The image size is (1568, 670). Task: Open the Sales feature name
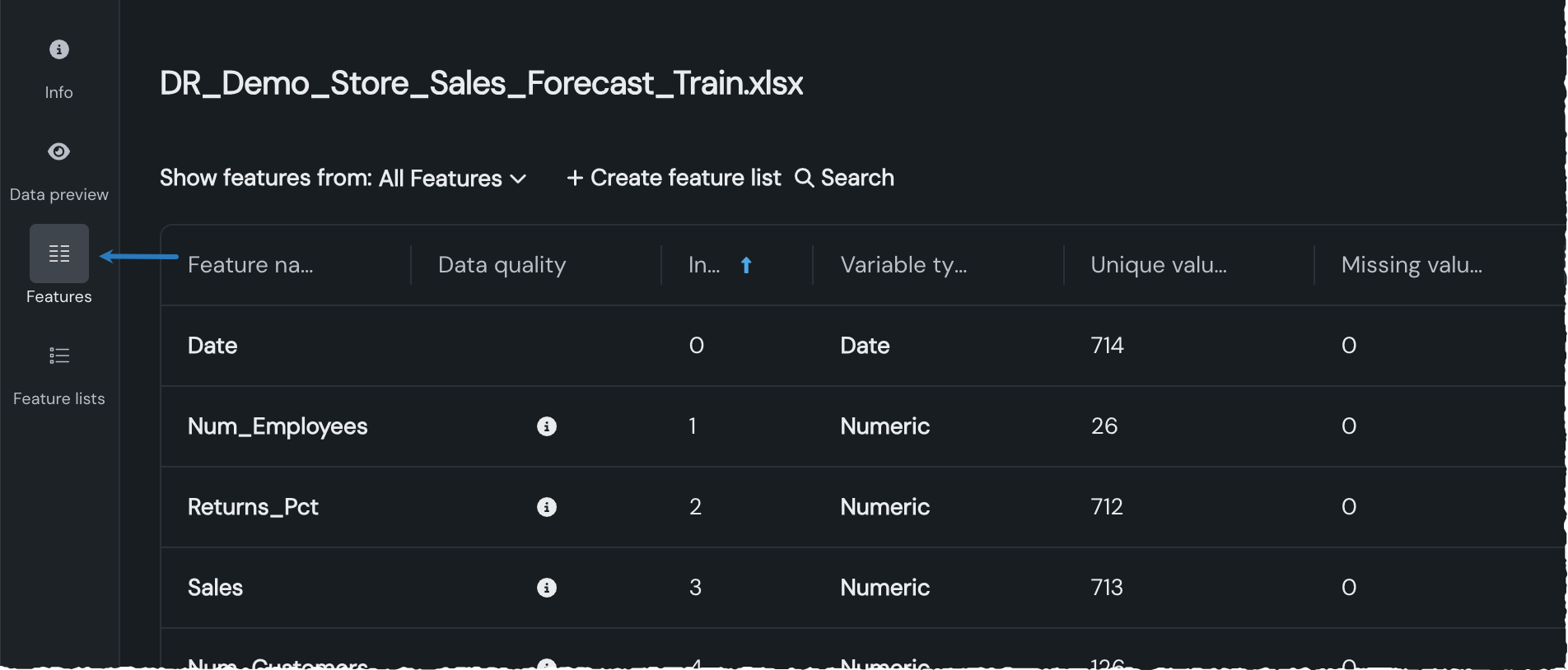(215, 588)
